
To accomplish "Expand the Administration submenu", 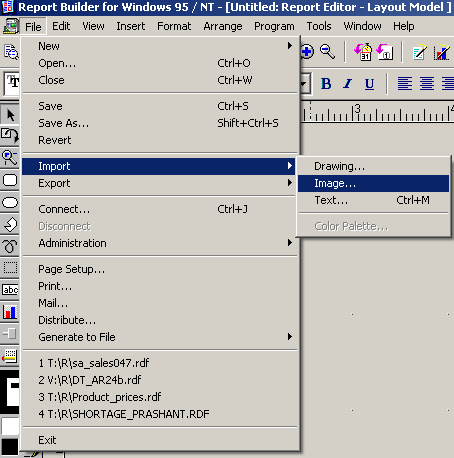I will tap(159, 243).
